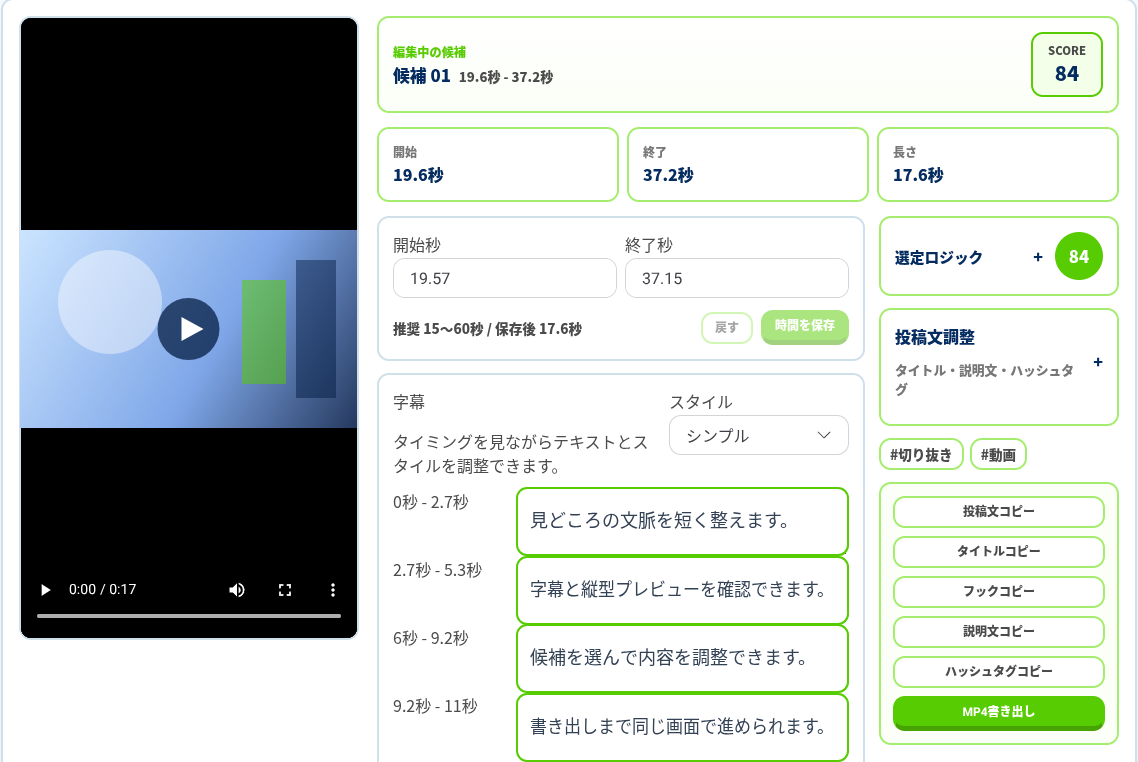Viewport: 1138px width, 762px height.
Task: Click the 開始秒 input field with 19.57
Action: coord(504,278)
